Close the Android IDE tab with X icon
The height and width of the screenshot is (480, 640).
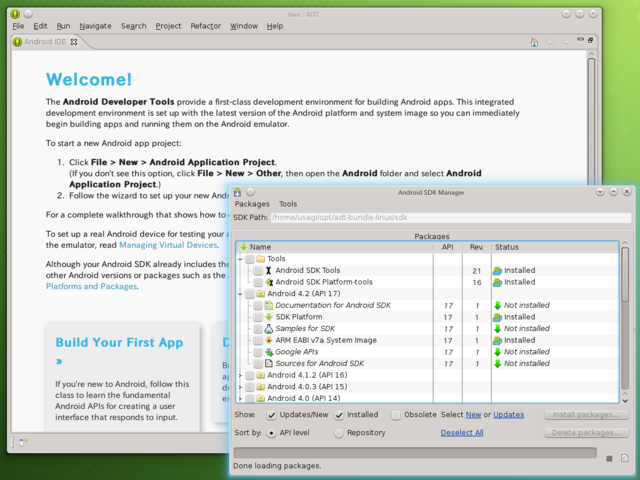click(x=74, y=42)
